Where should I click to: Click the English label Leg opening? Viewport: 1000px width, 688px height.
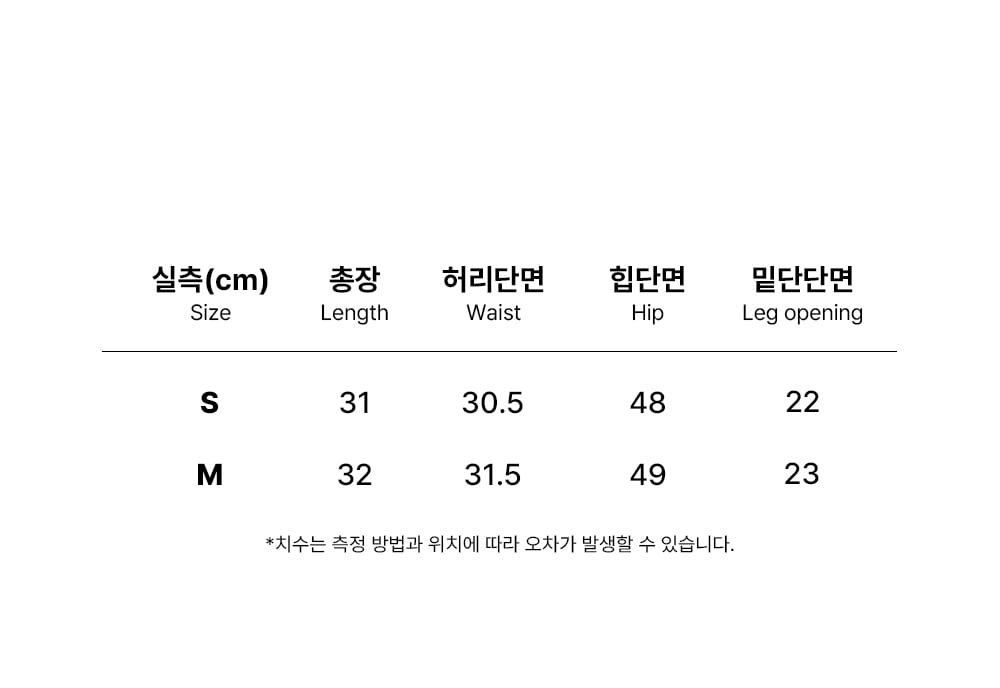coord(802,313)
